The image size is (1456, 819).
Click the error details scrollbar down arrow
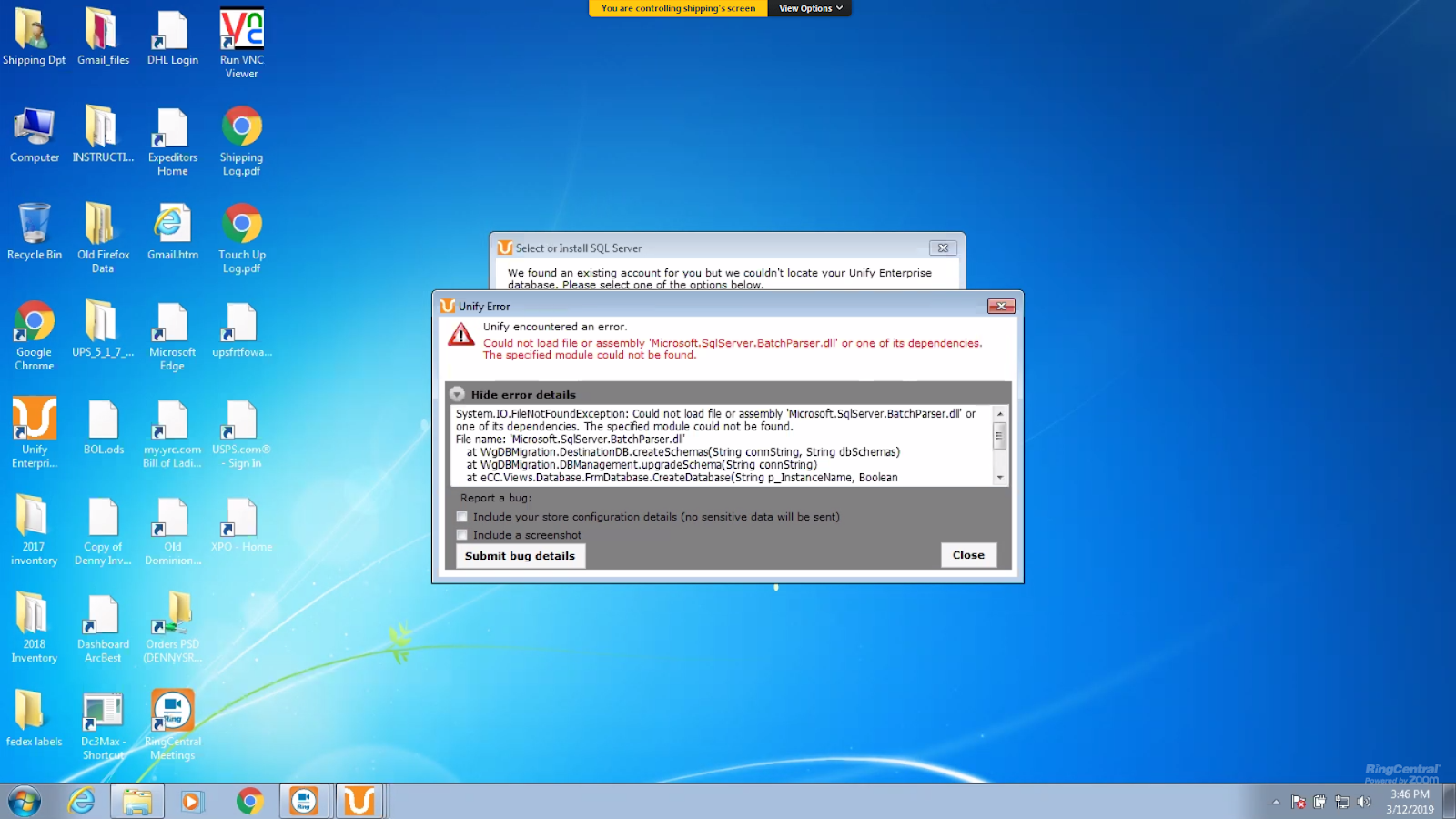[1000, 478]
